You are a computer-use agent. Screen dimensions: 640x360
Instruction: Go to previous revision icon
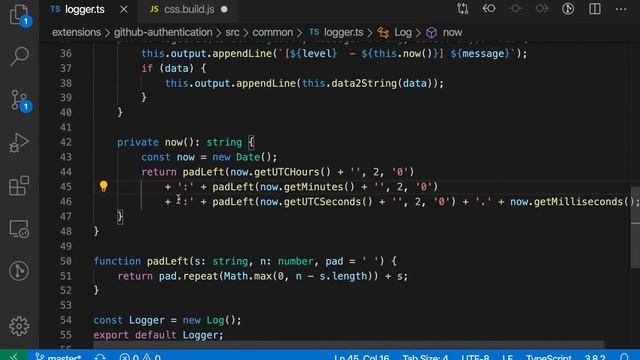pos(489,9)
